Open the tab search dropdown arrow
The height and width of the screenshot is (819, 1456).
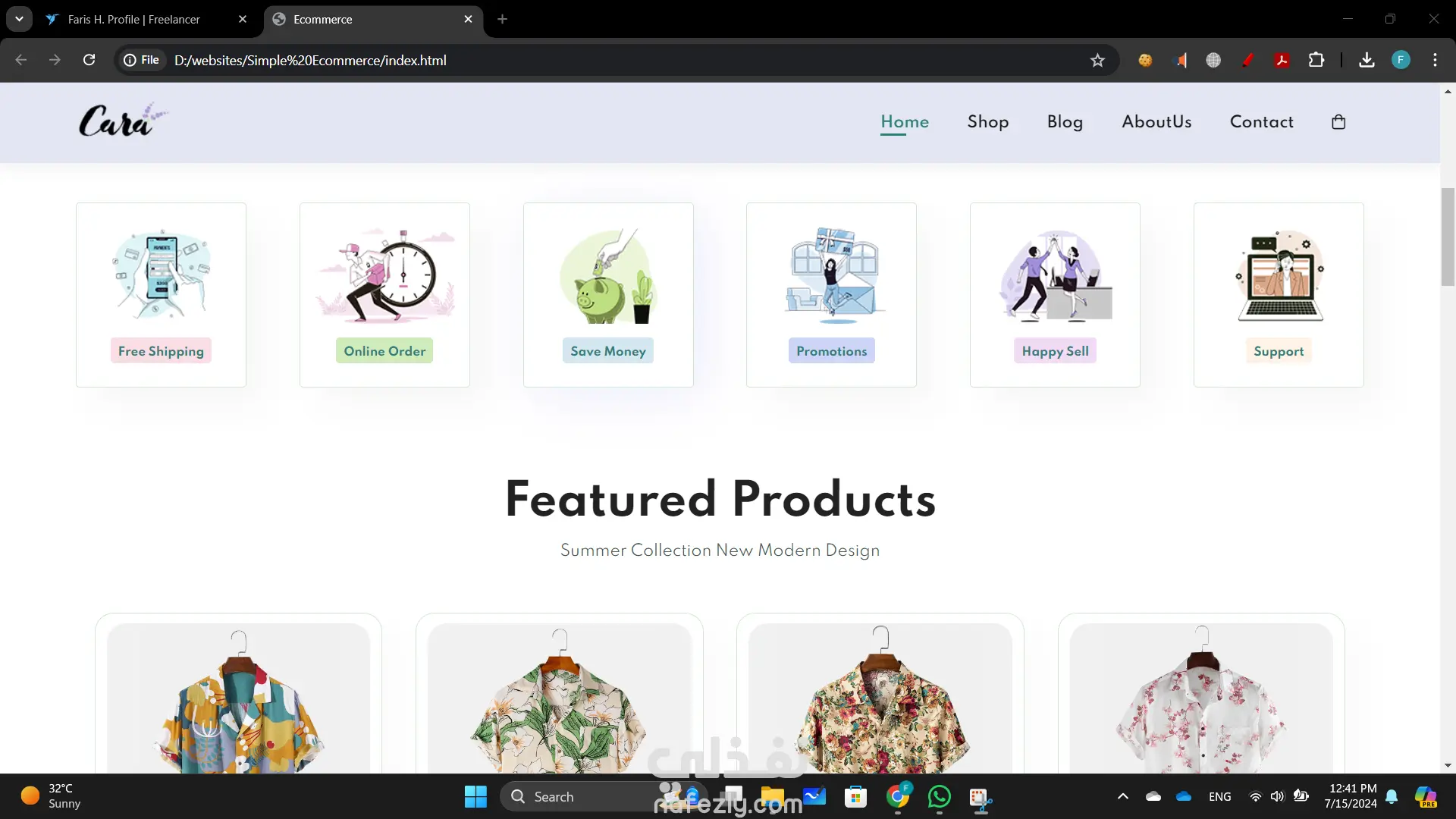tap(19, 19)
